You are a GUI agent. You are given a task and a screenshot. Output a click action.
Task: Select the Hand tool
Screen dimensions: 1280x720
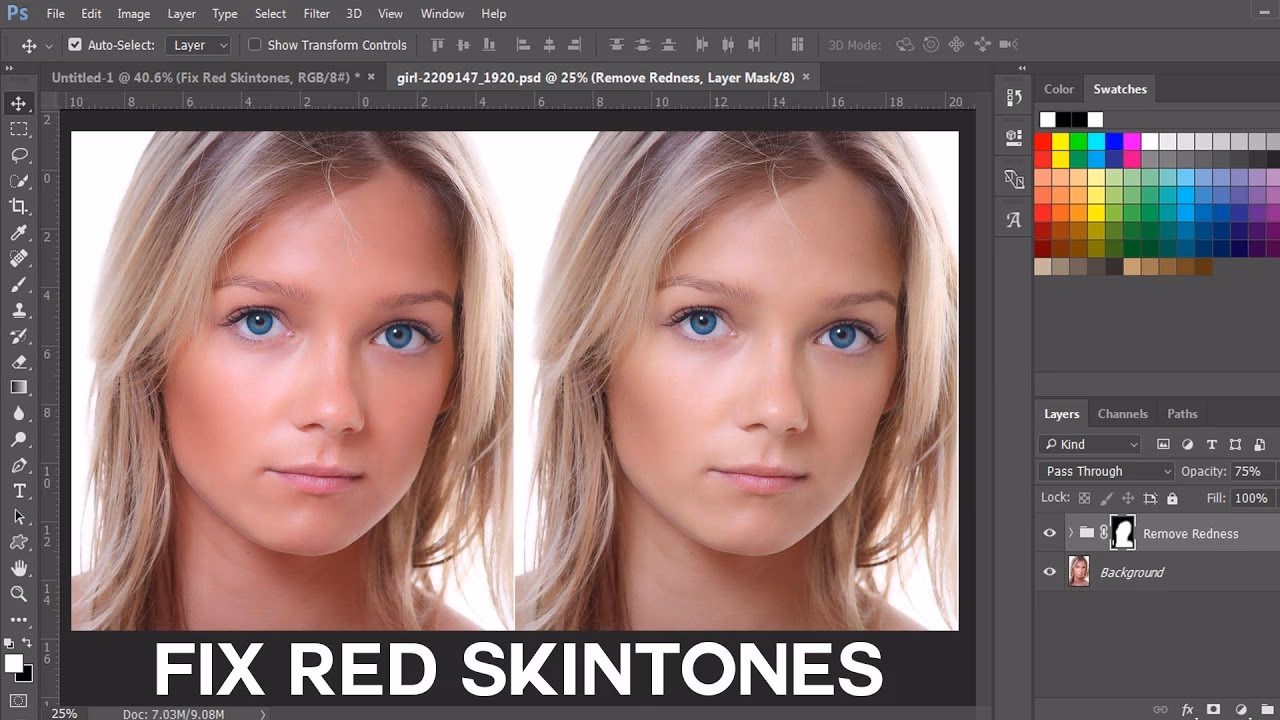[19, 569]
